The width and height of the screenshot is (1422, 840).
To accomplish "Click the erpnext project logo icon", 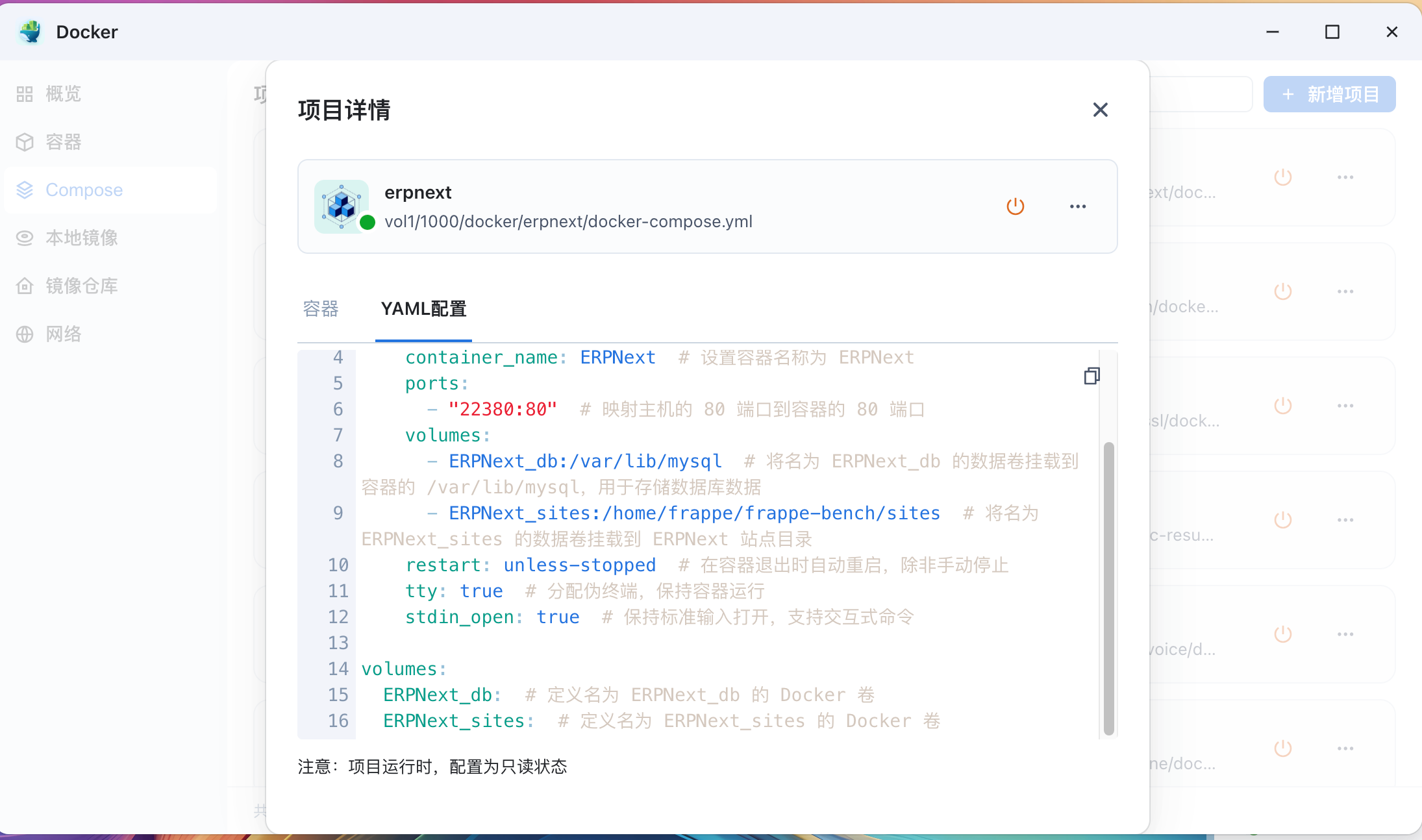I will pyautogui.click(x=341, y=206).
